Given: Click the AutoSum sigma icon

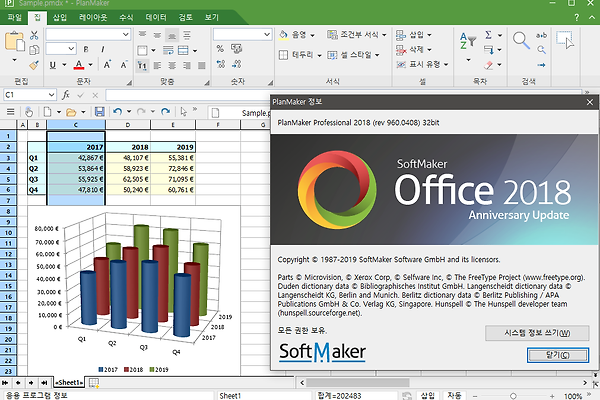Looking at the screenshot, I should (489, 35).
